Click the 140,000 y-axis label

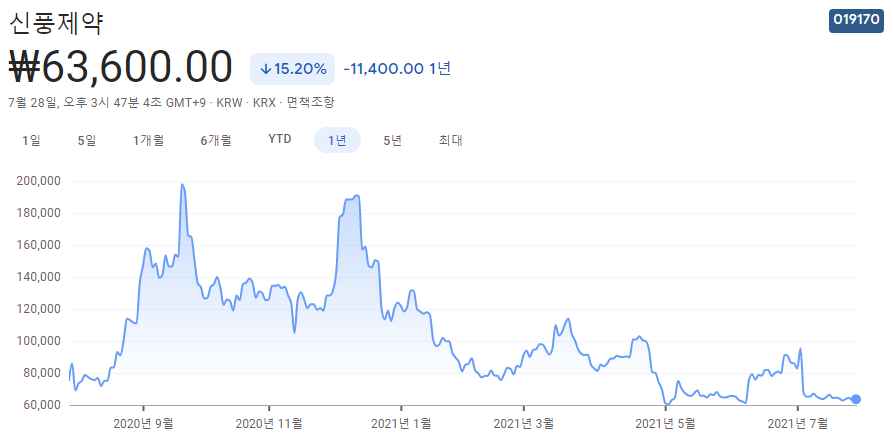click(x=40, y=277)
